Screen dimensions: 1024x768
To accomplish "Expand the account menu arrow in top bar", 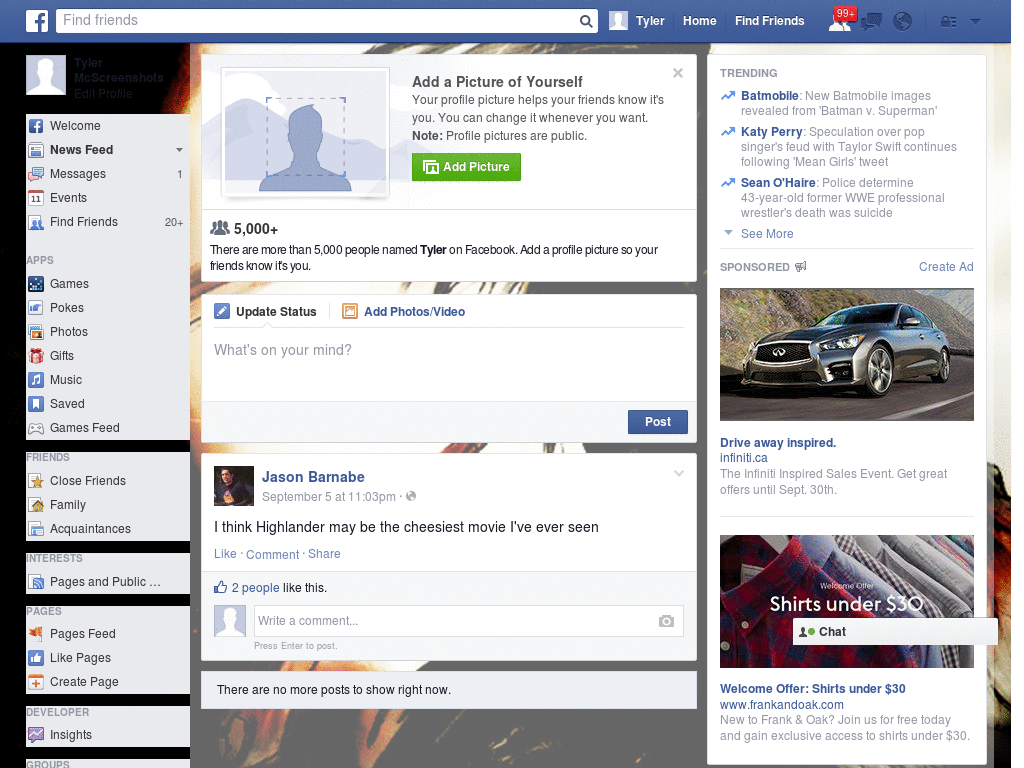I will coord(975,21).
